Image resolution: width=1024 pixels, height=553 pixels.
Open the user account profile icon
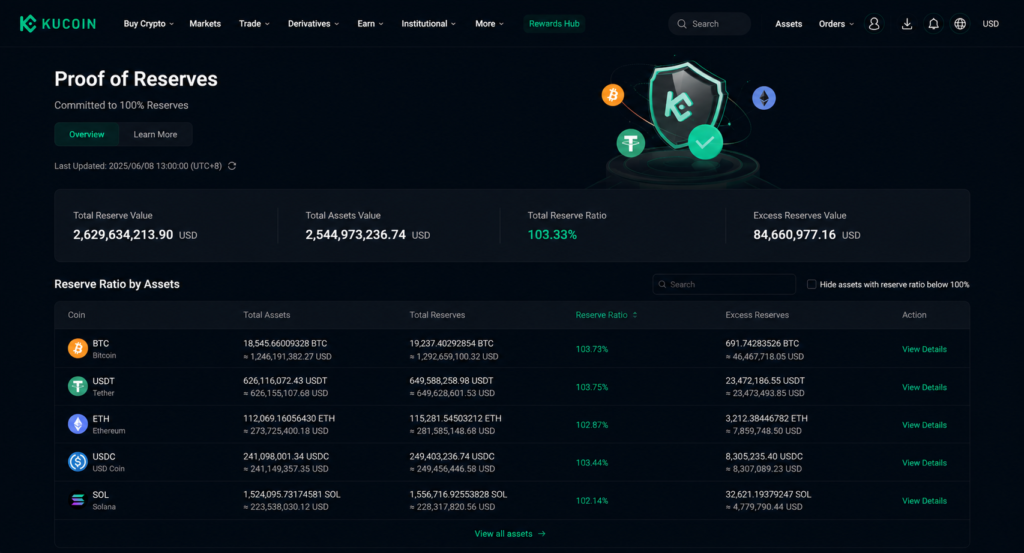[x=874, y=24]
